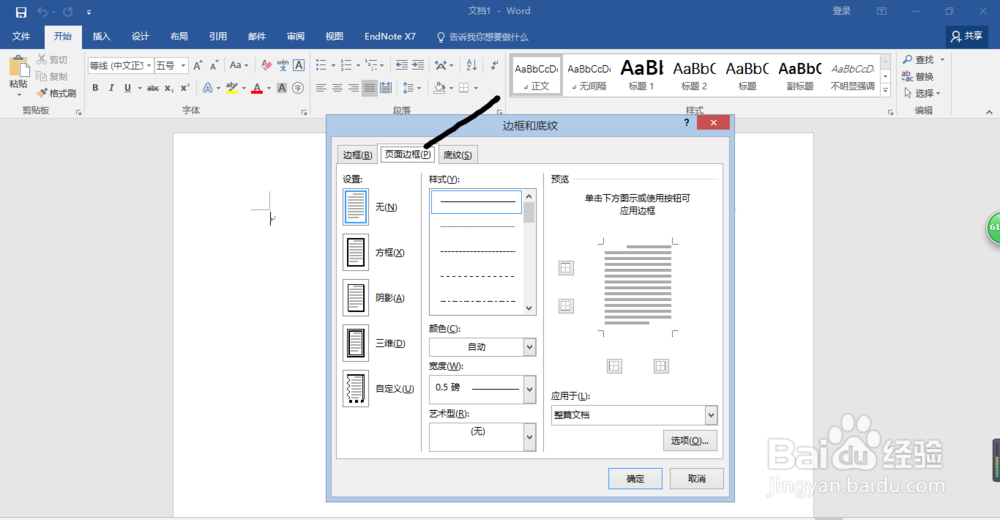Switch to 底纹(S) tab in dialog
The image size is (1000, 520).
point(457,155)
